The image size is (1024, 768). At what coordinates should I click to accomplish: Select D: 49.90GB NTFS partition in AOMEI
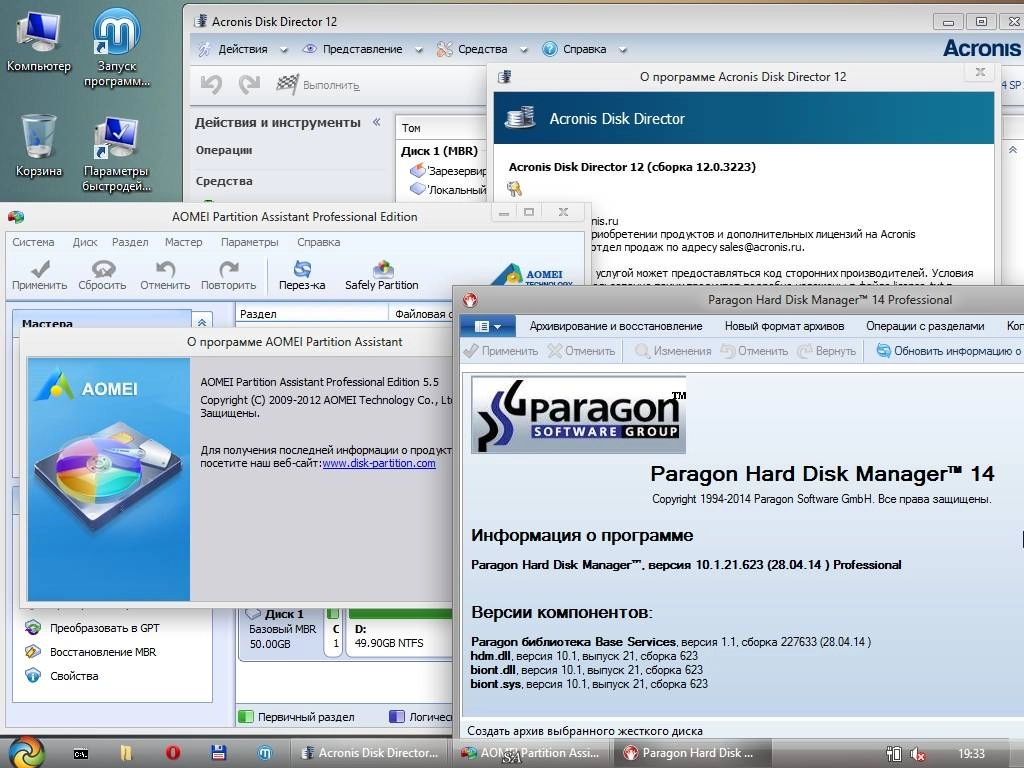click(x=400, y=632)
